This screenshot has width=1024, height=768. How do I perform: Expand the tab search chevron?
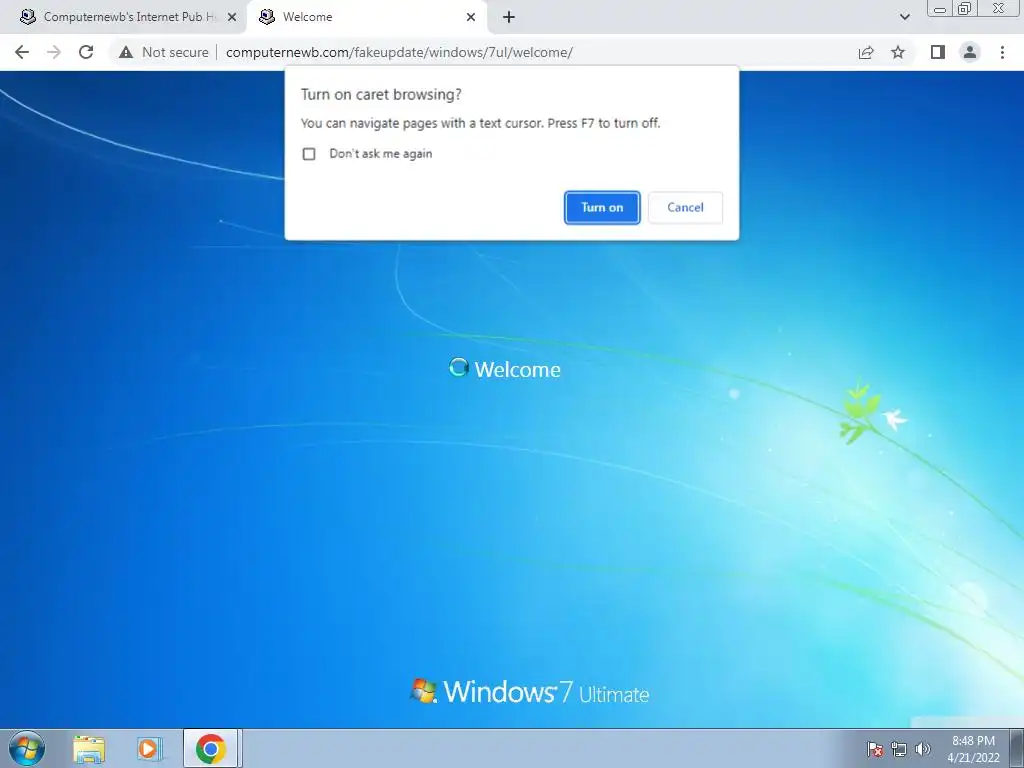904,17
